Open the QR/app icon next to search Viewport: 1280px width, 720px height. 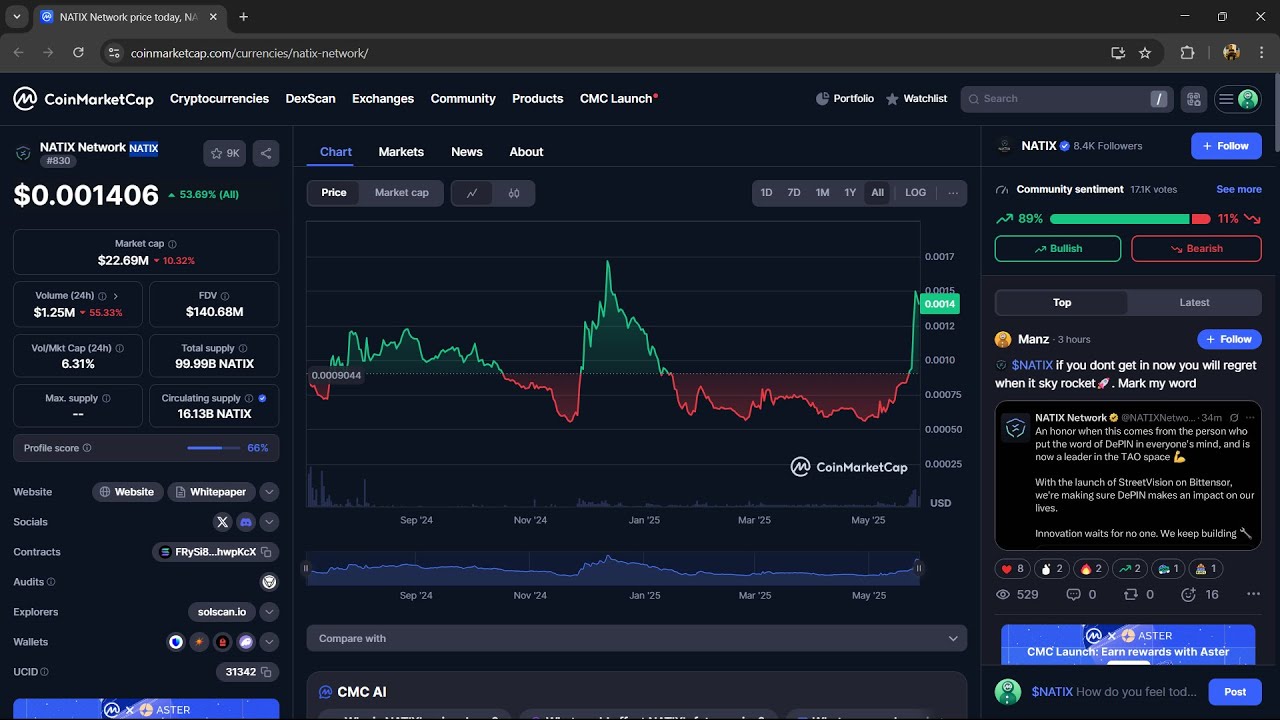click(x=1193, y=99)
